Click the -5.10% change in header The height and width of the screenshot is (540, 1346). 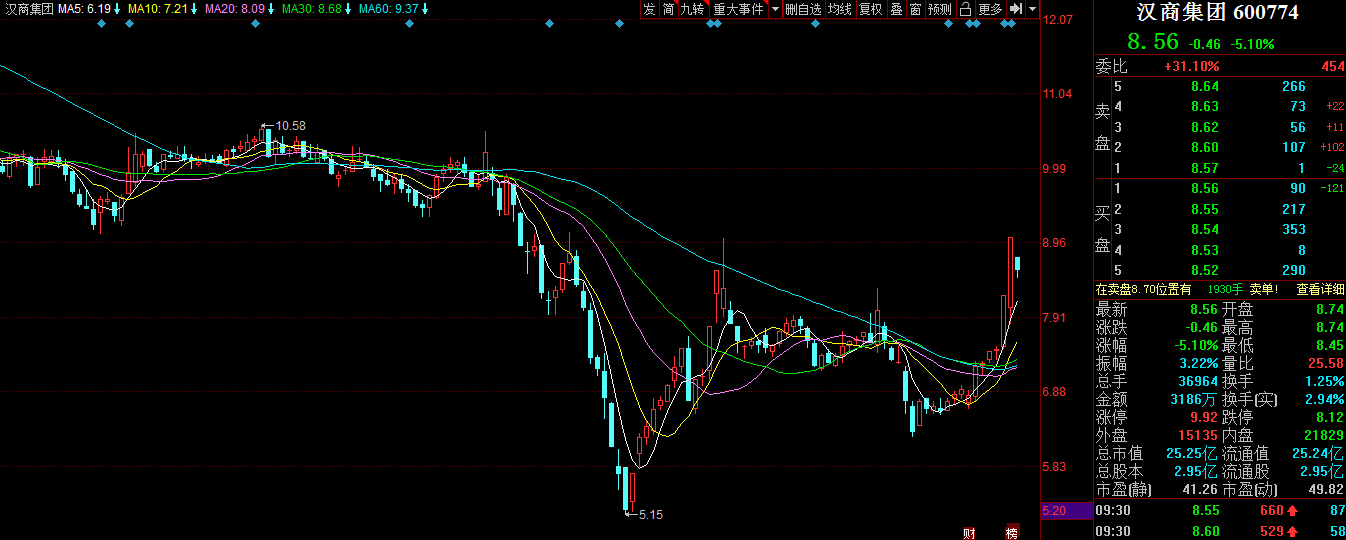tap(1253, 44)
